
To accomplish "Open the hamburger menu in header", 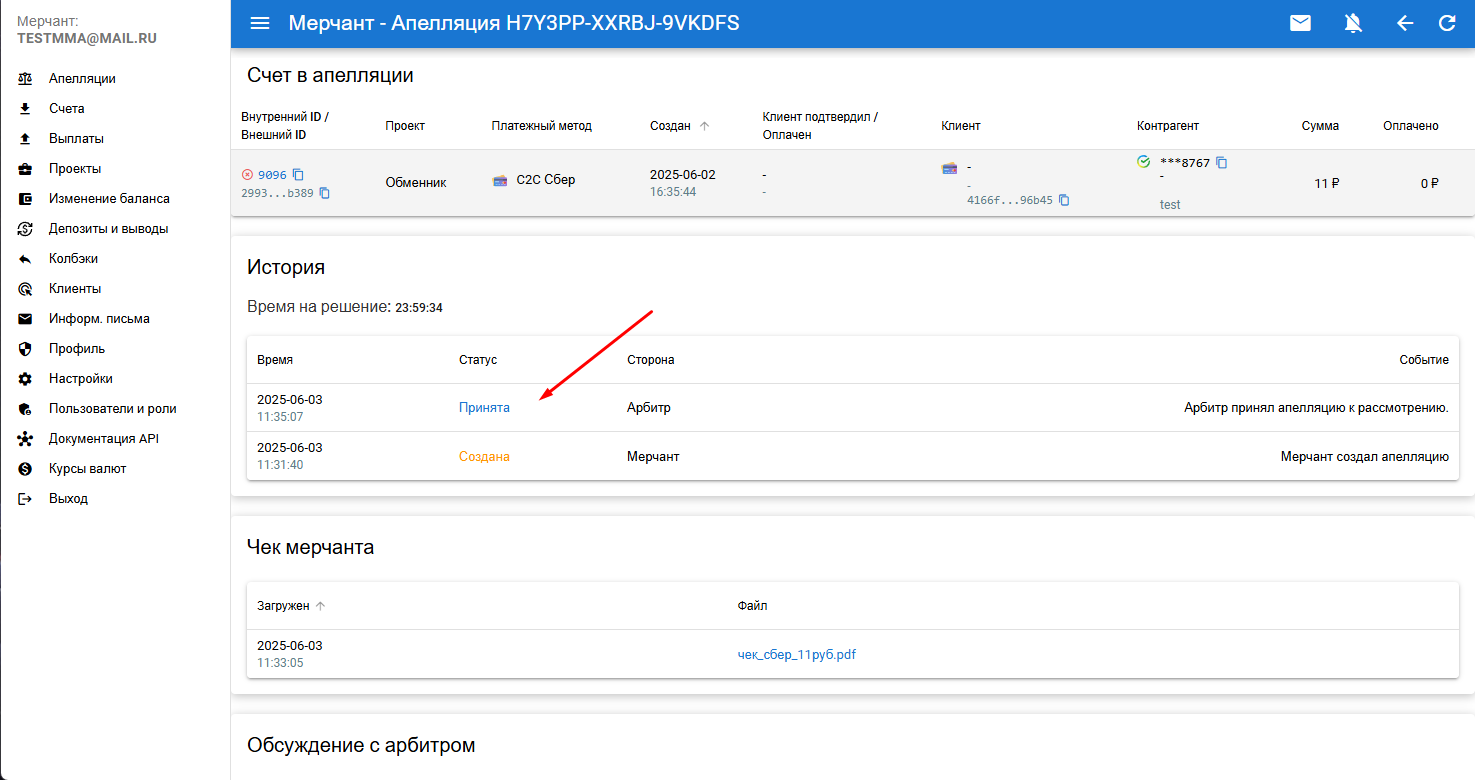I will [260, 23].
